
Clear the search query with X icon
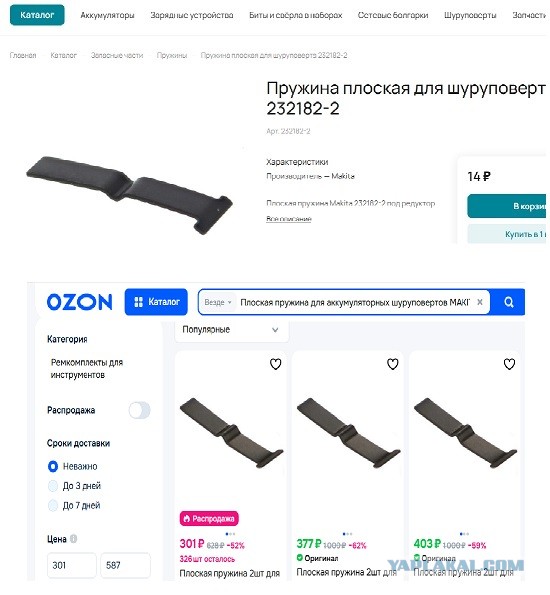click(x=480, y=302)
